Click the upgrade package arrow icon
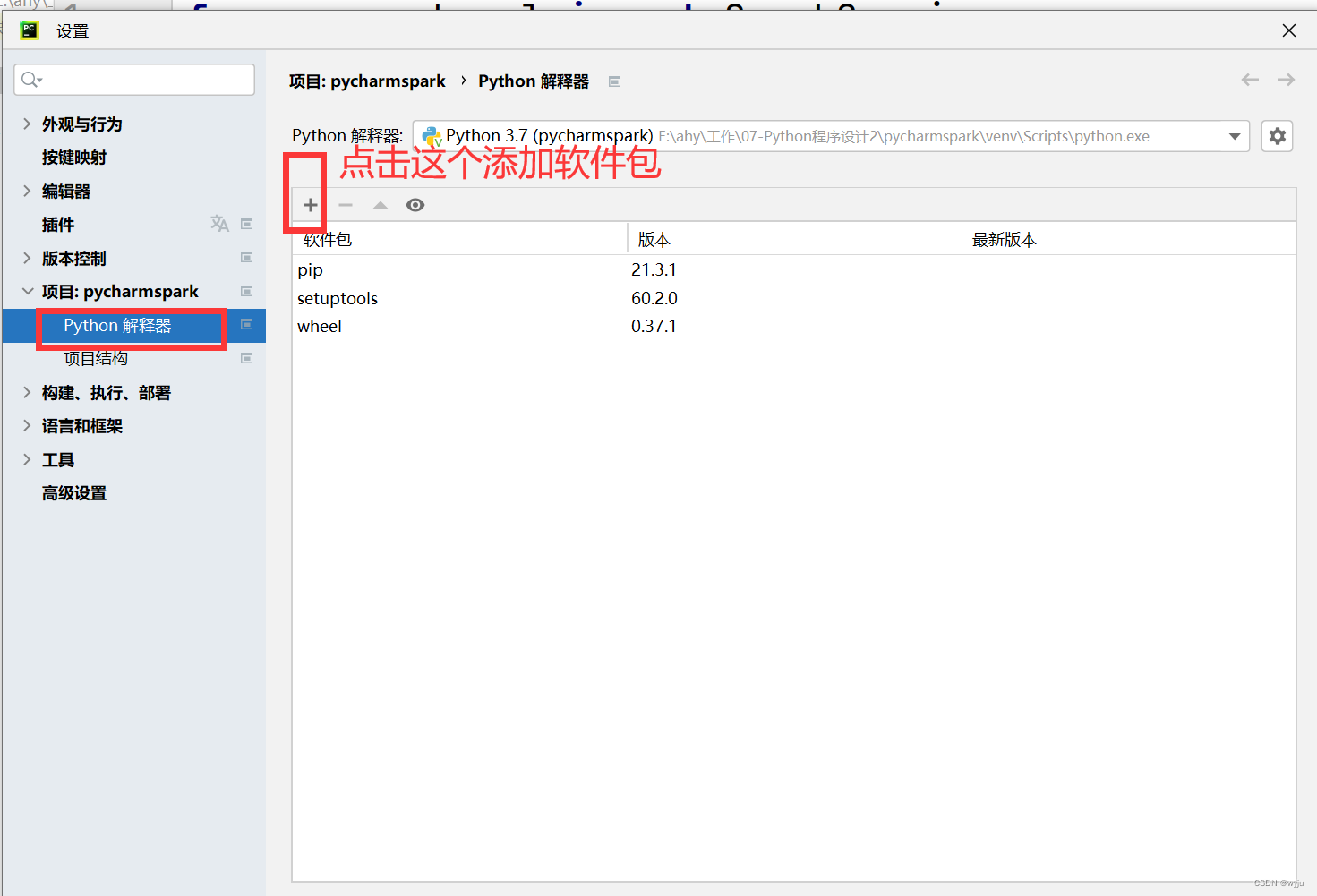 381,205
